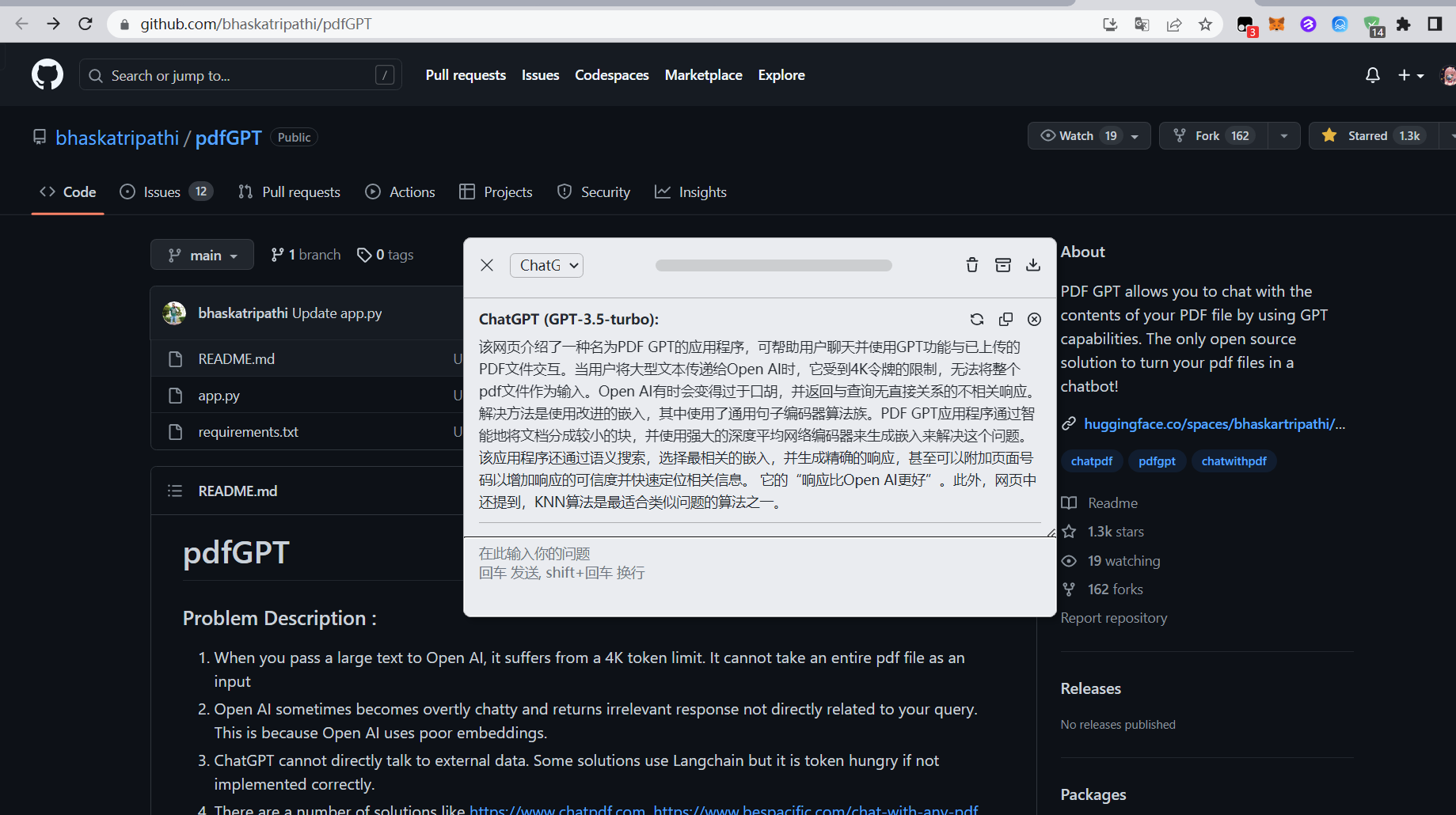1456x815 pixels.
Task: Click the Fork button
Action: [1213, 136]
